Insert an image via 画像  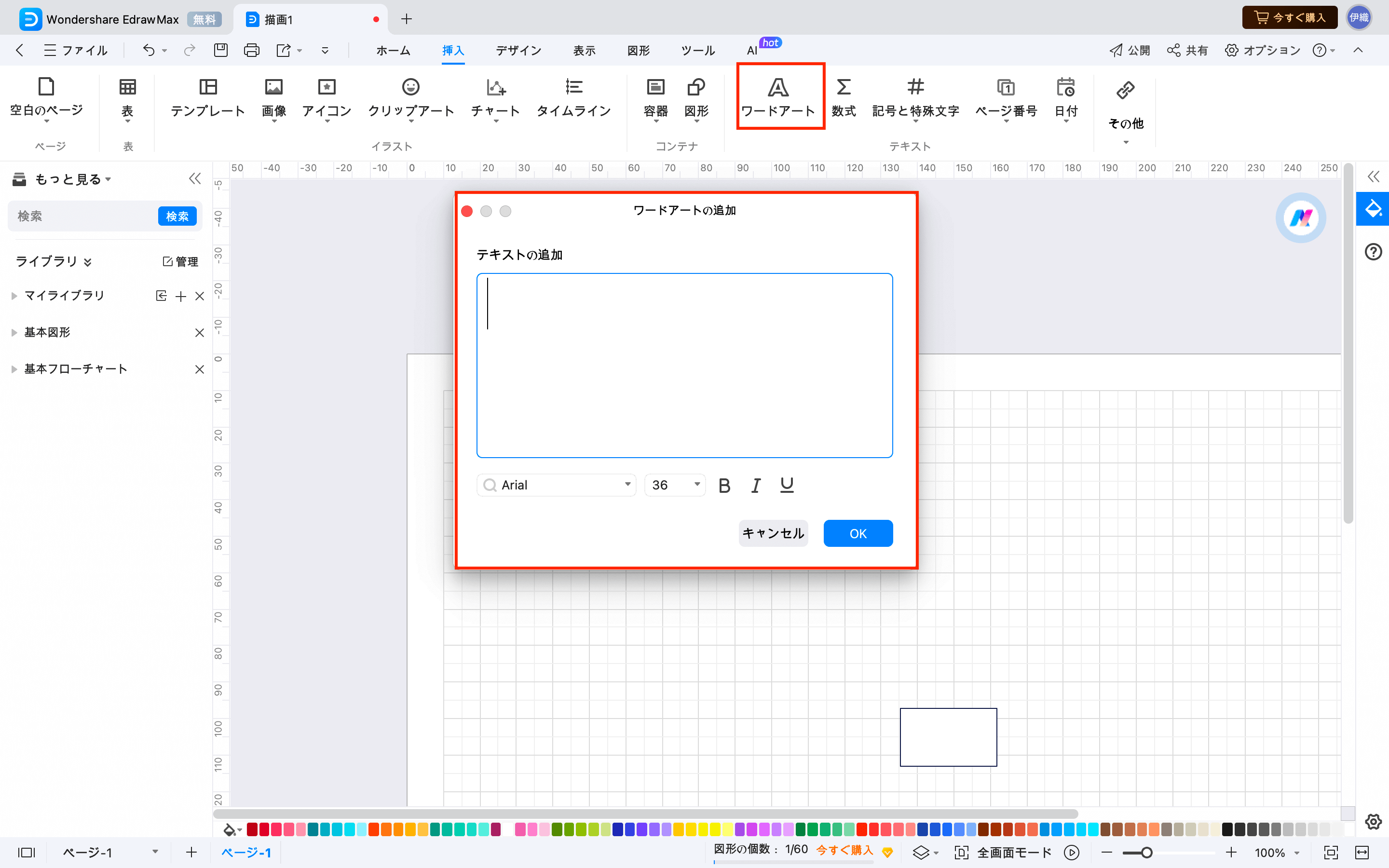pyautogui.click(x=274, y=99)
